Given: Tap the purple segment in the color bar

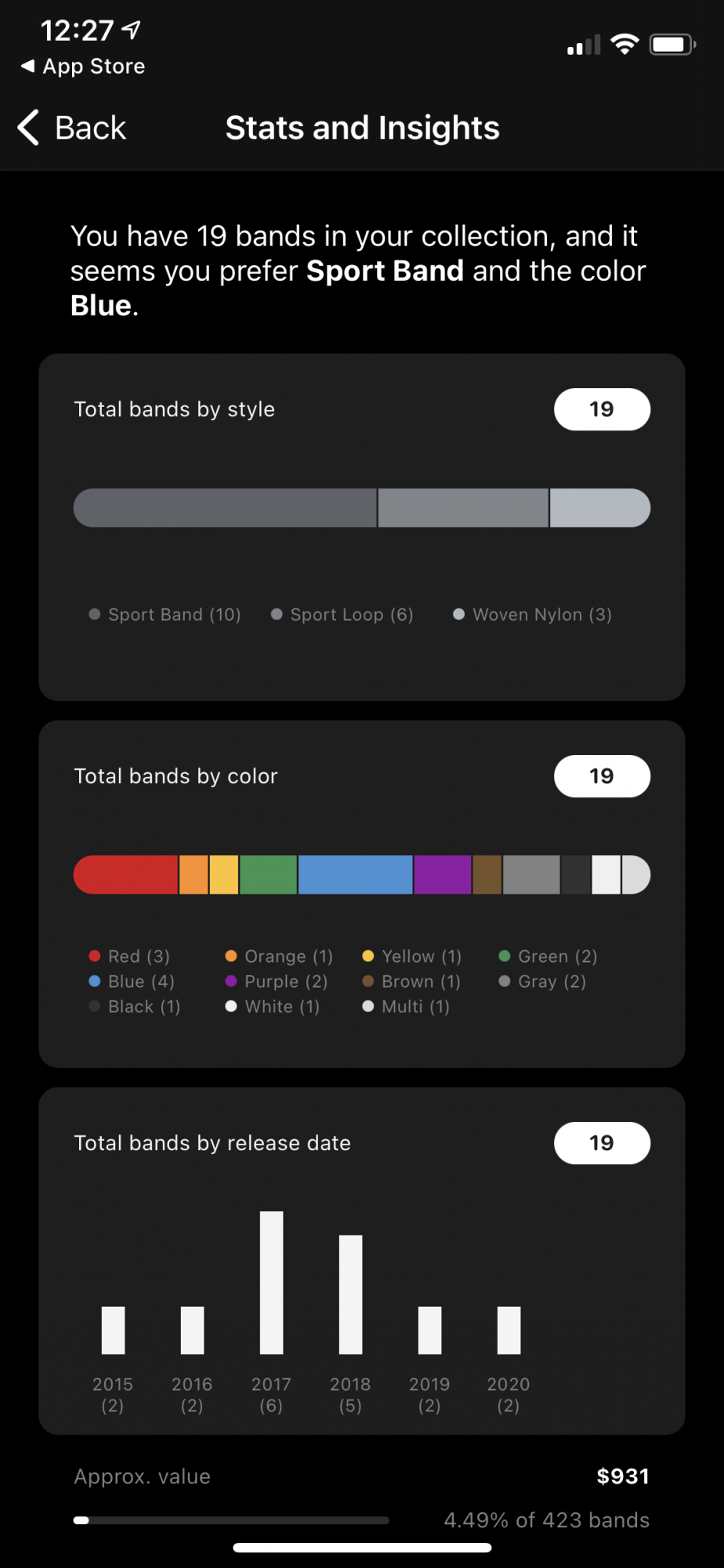Looking at the screenshot, I should 443,875.
